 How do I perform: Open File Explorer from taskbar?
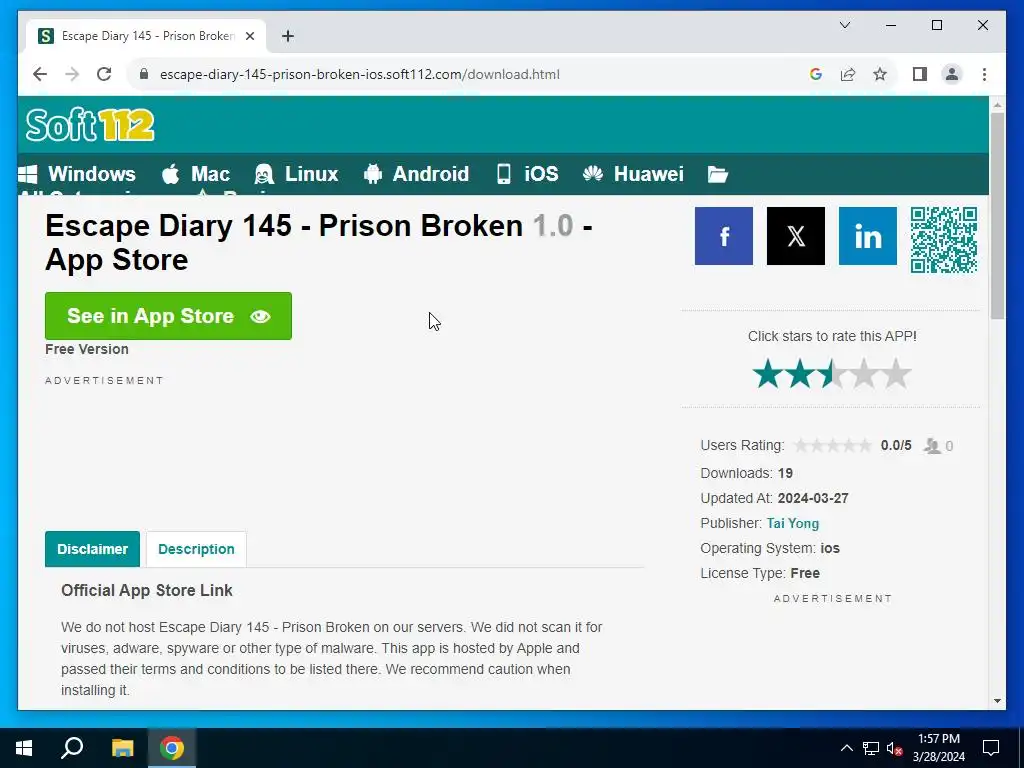(x=122, y=748)
